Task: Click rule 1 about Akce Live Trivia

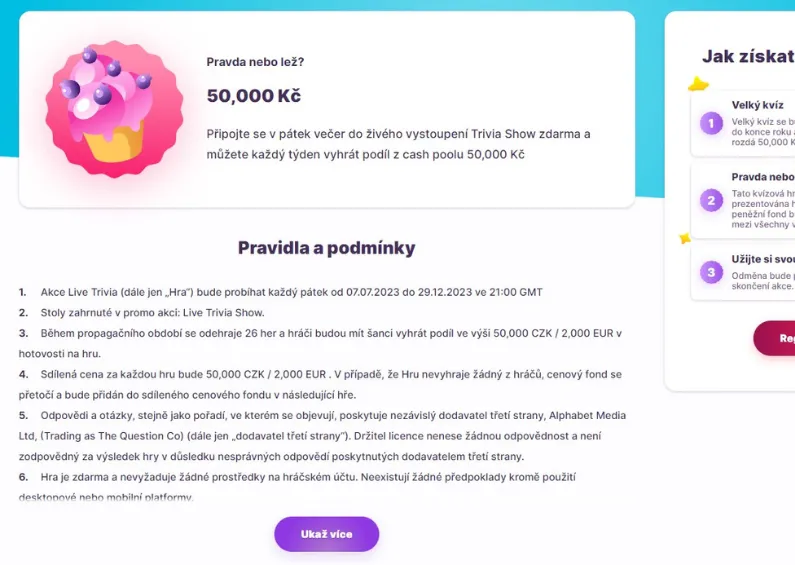Action: click(x=281, y=292)
